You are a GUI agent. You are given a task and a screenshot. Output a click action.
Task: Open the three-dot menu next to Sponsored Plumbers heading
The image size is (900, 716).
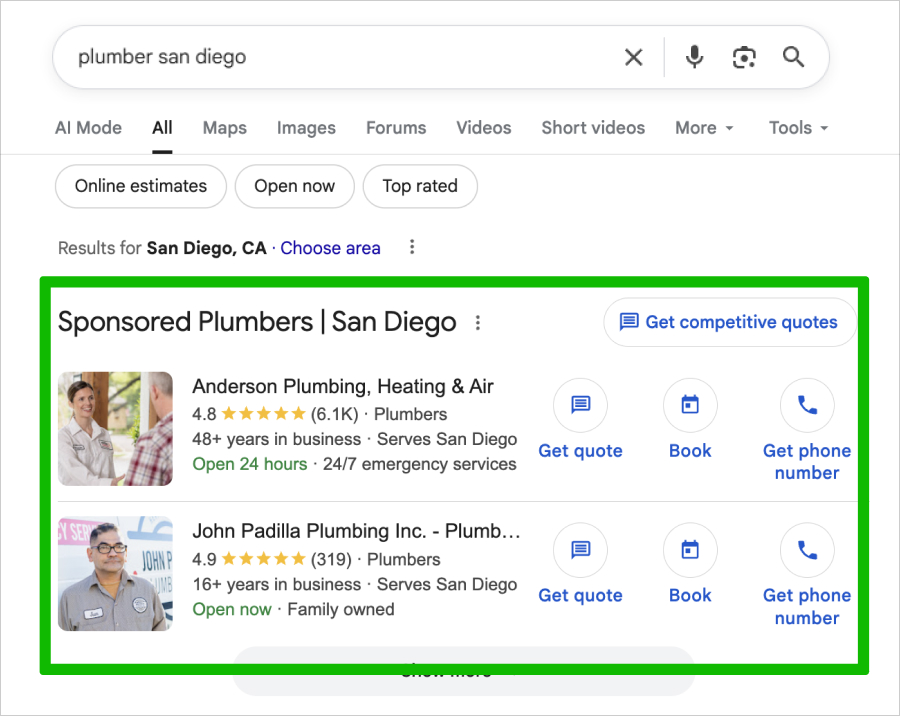pyautogui.click(x=478, y=323)
